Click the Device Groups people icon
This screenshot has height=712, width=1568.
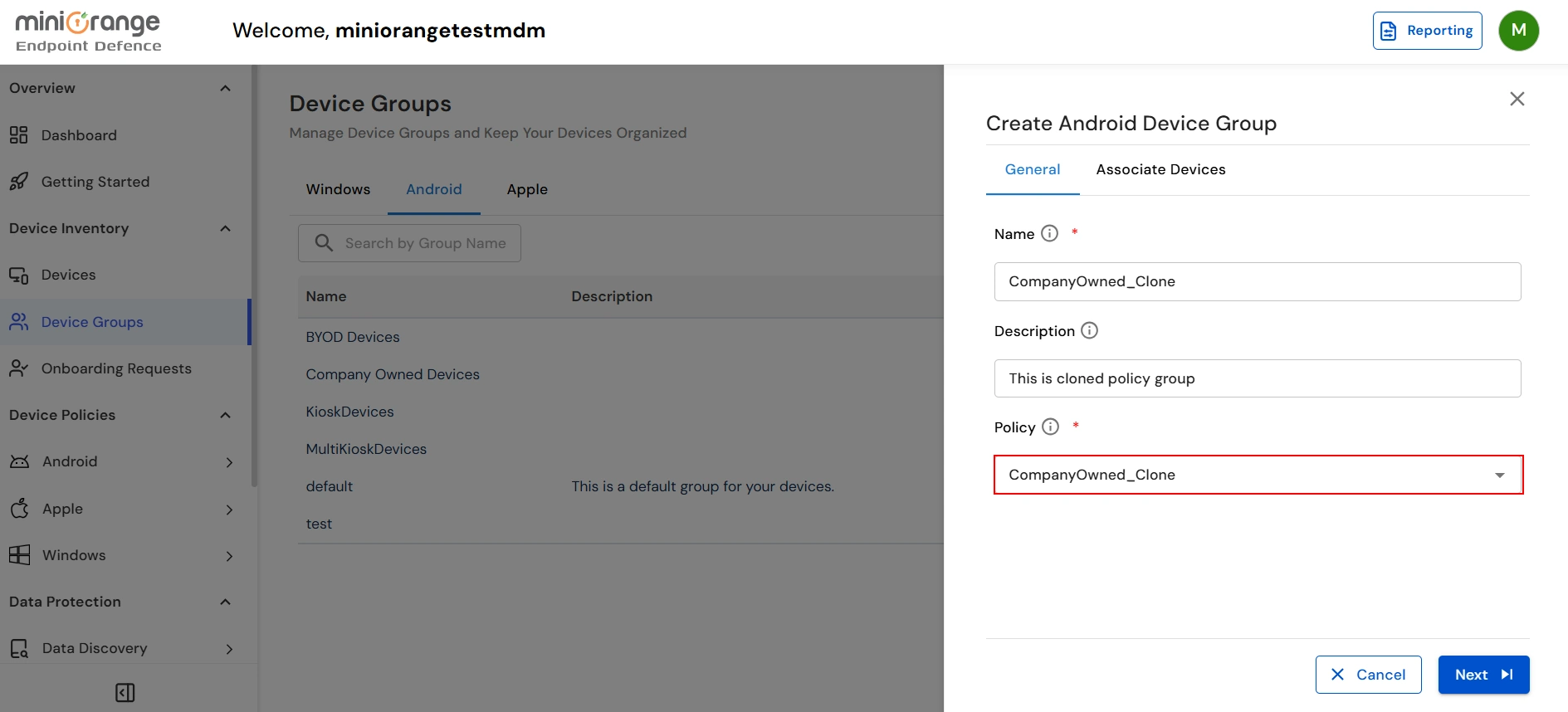pyautogui.click(x=18, y=322)
